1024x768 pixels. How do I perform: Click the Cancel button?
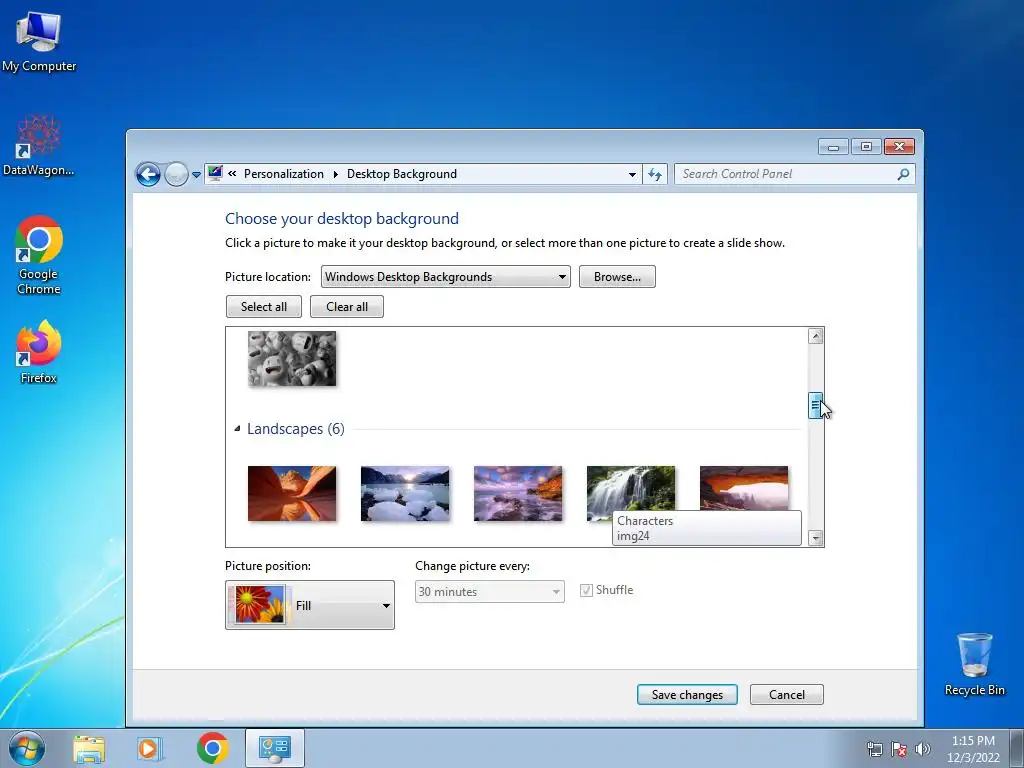pos(787,695)
